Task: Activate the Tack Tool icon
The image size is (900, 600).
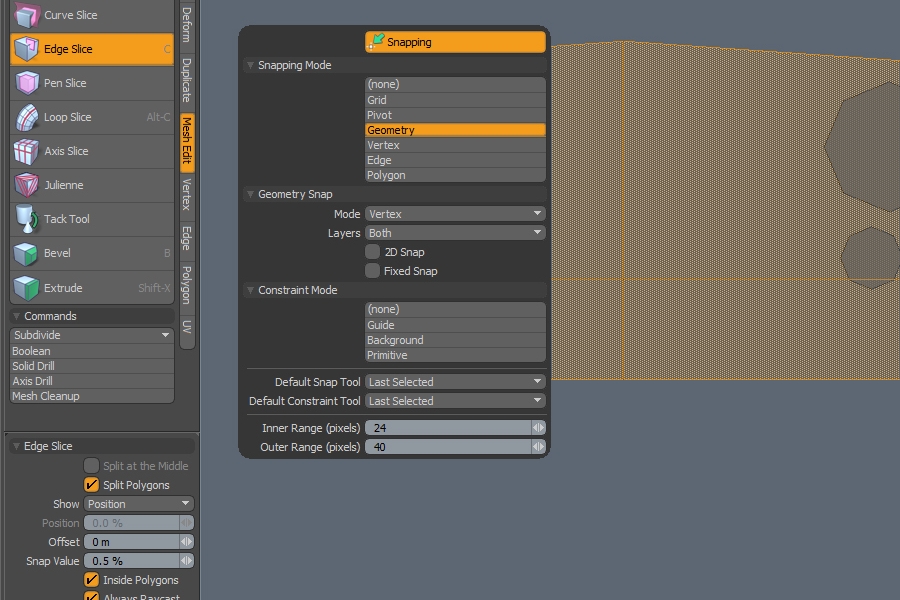Action: tap(26, 219)
